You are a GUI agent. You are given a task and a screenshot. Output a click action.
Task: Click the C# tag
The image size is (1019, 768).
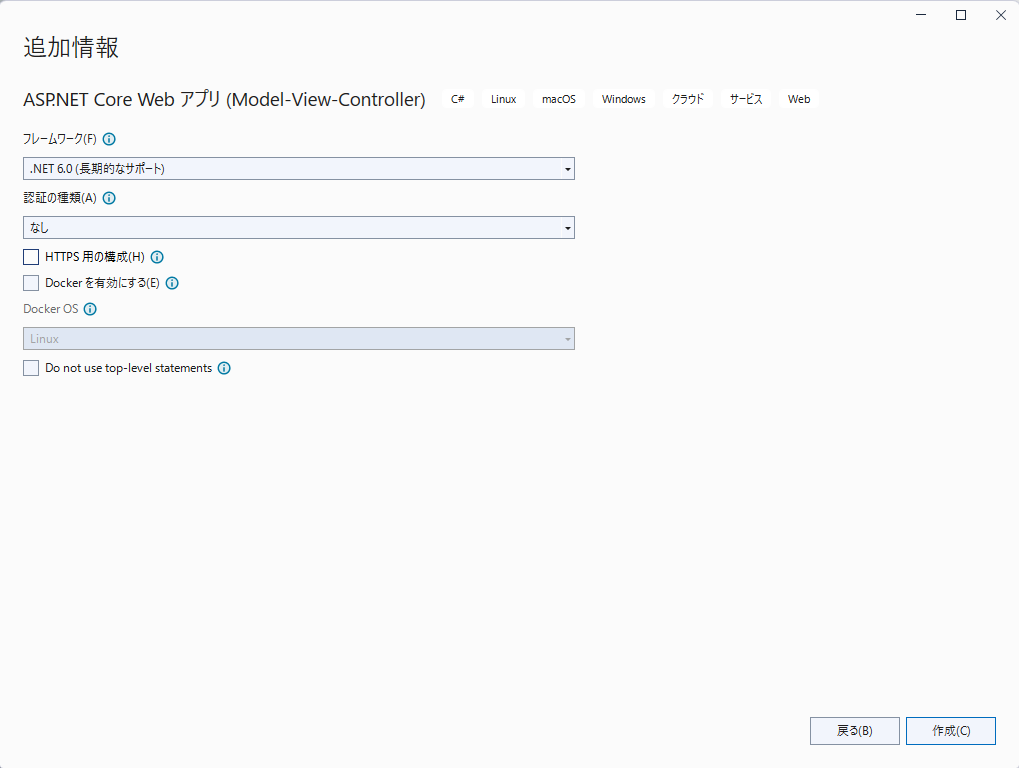pyautogui.click(x=458, y=99)
